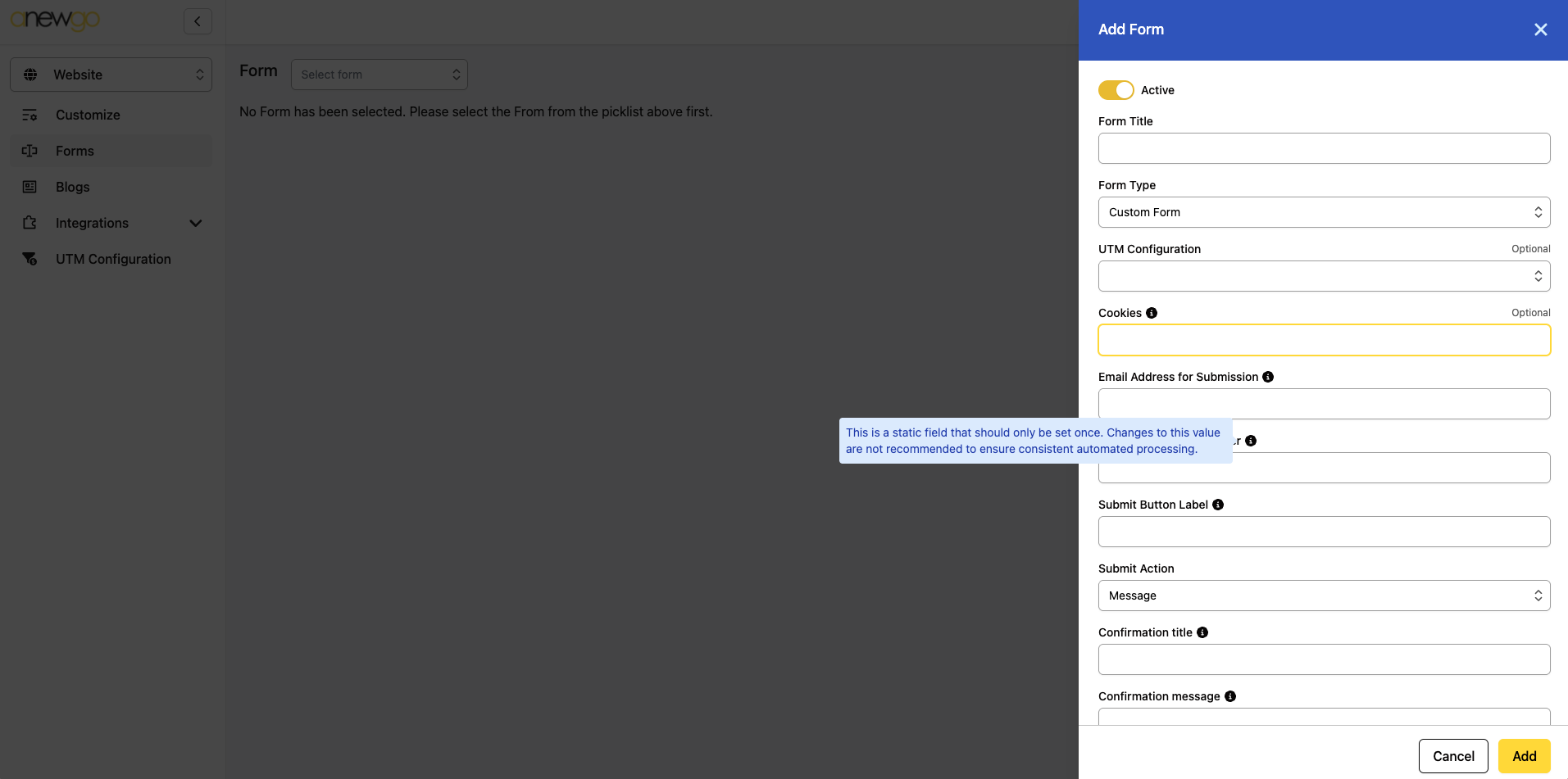Click the Cookies info icon
This screenshot has width=1568, height=779.
pos(1152,313)
